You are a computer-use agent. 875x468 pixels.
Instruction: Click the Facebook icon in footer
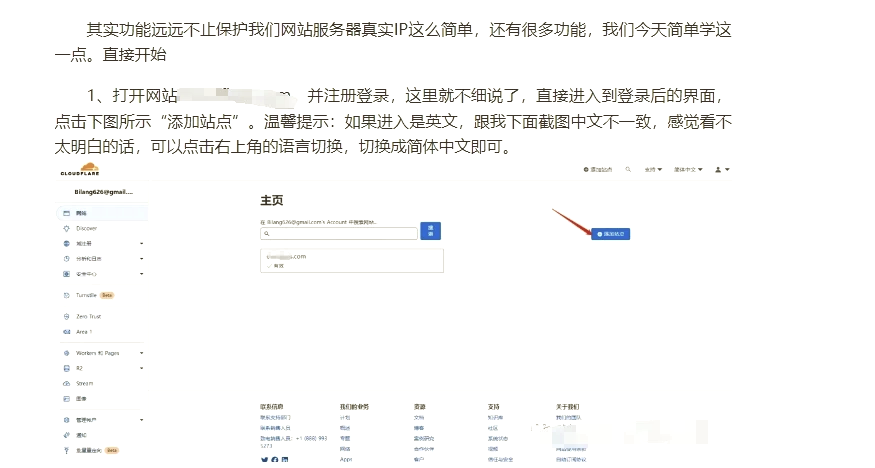pos(275,460)
